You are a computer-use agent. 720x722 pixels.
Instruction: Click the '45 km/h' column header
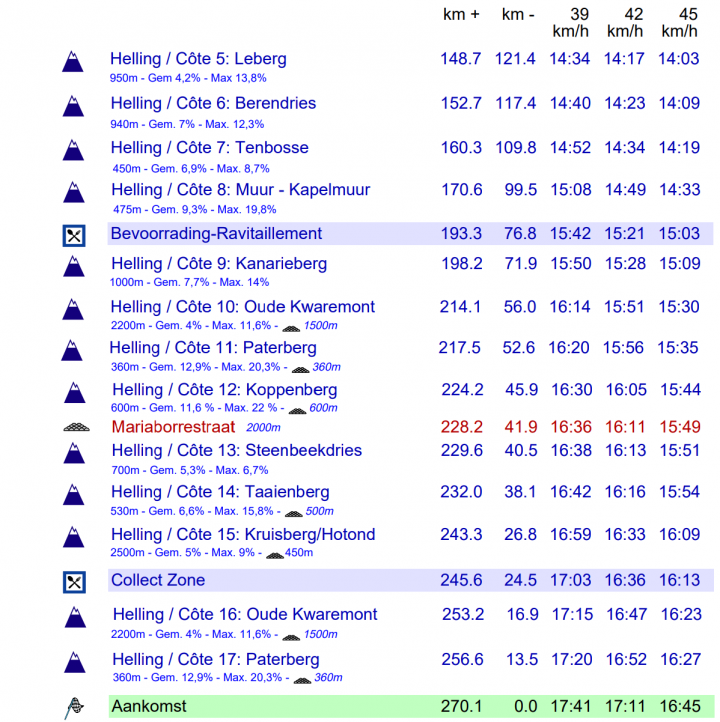tap(679, 23)
